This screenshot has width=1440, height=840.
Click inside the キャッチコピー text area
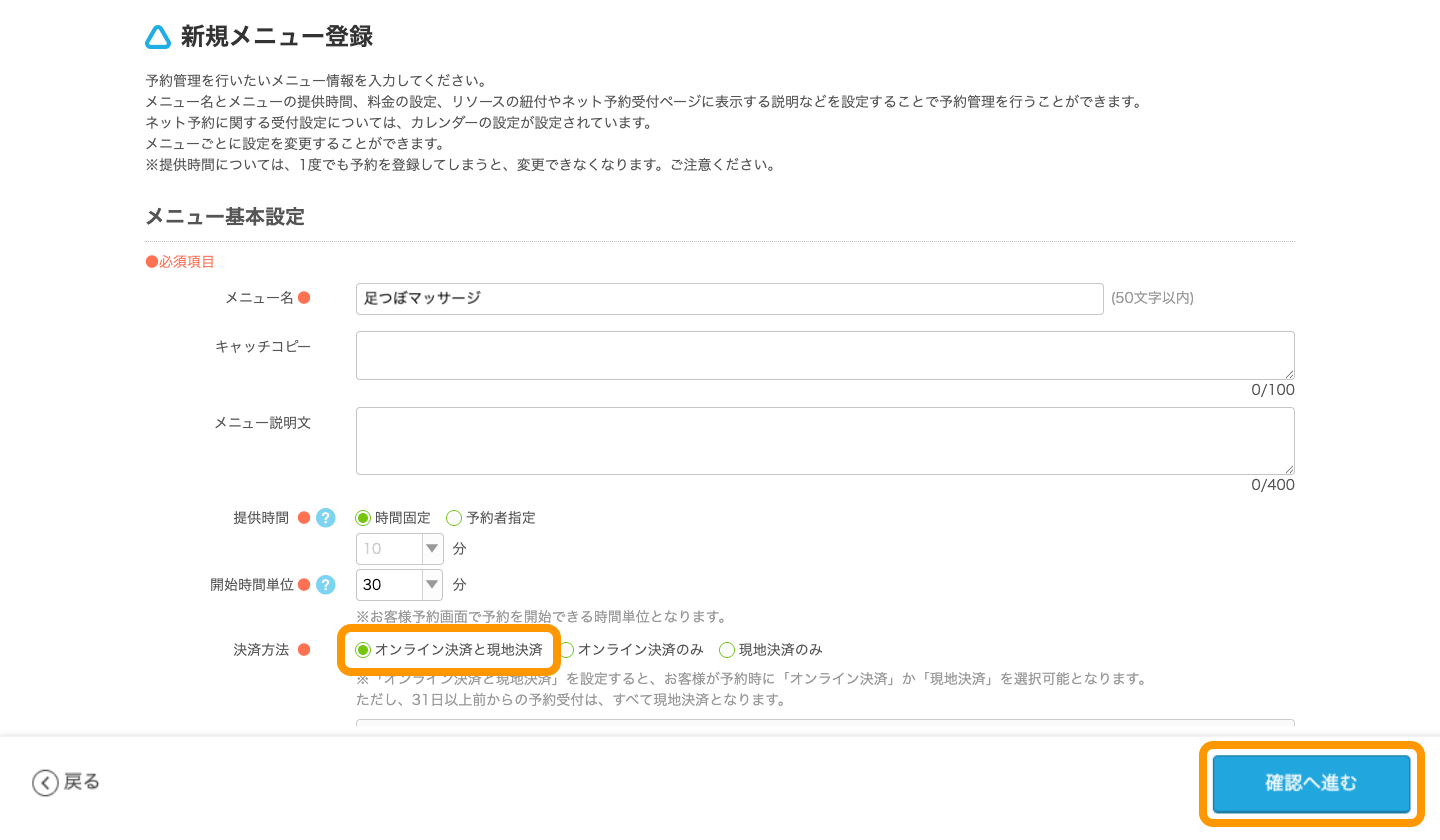point(825,354)
